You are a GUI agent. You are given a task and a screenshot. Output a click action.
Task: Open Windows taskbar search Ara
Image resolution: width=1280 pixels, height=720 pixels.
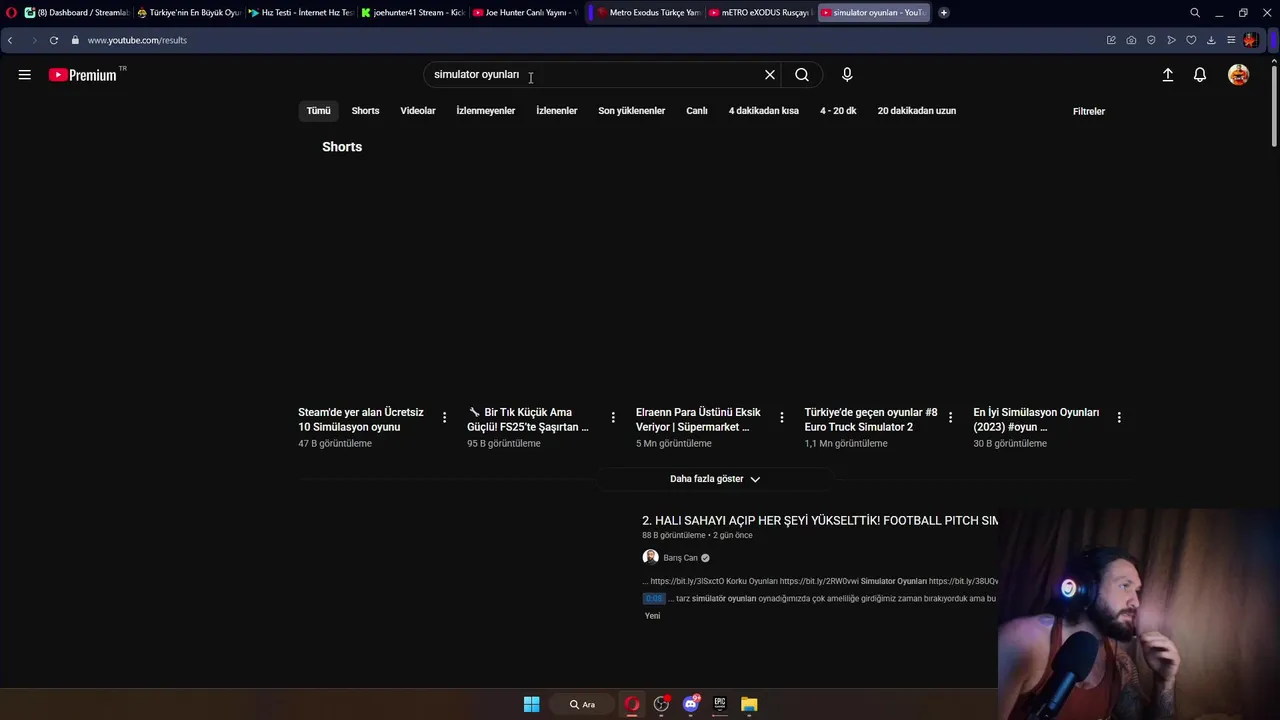click(x=582, y=704)
